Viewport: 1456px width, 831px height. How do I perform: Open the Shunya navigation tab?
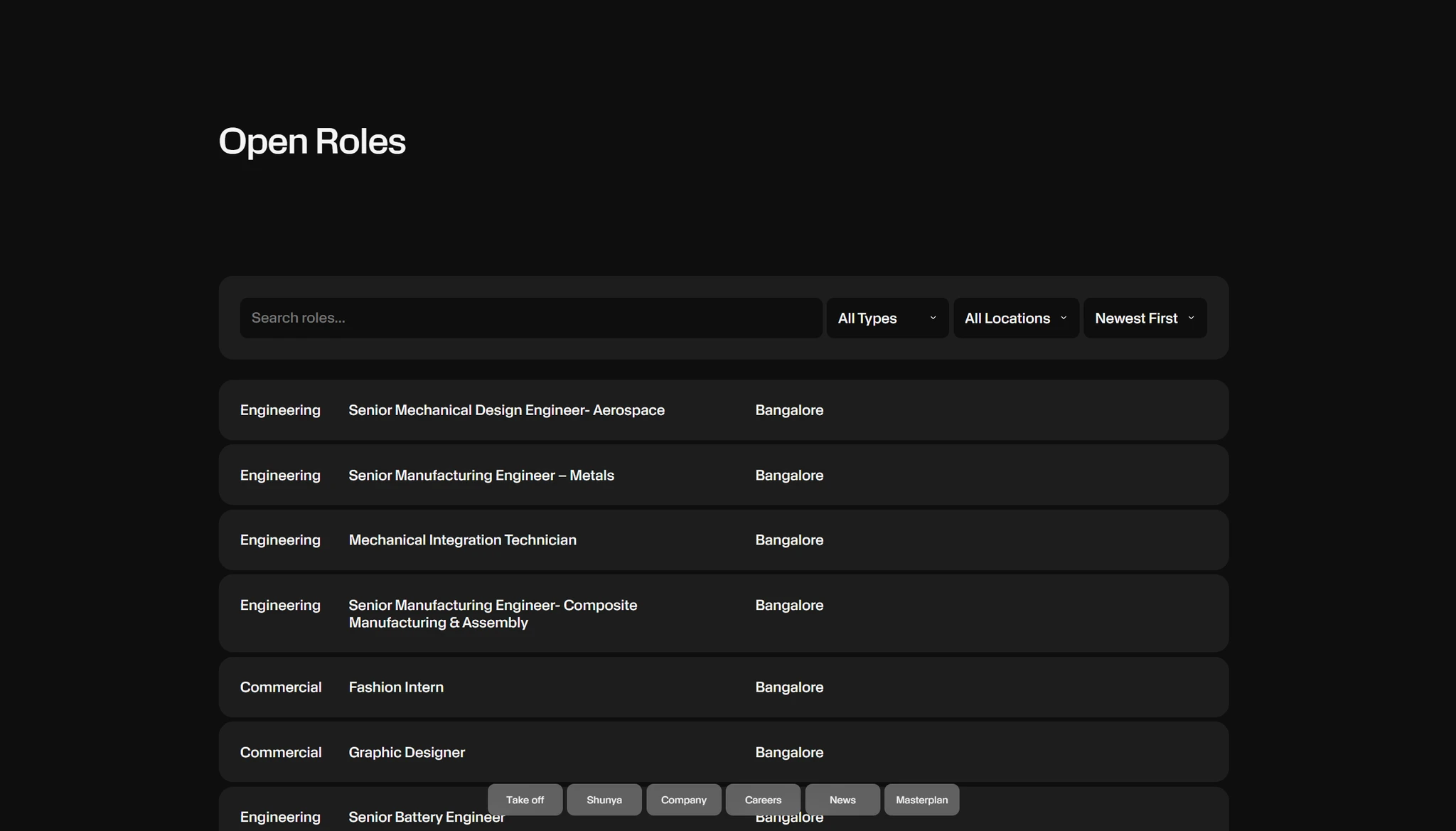604,800
